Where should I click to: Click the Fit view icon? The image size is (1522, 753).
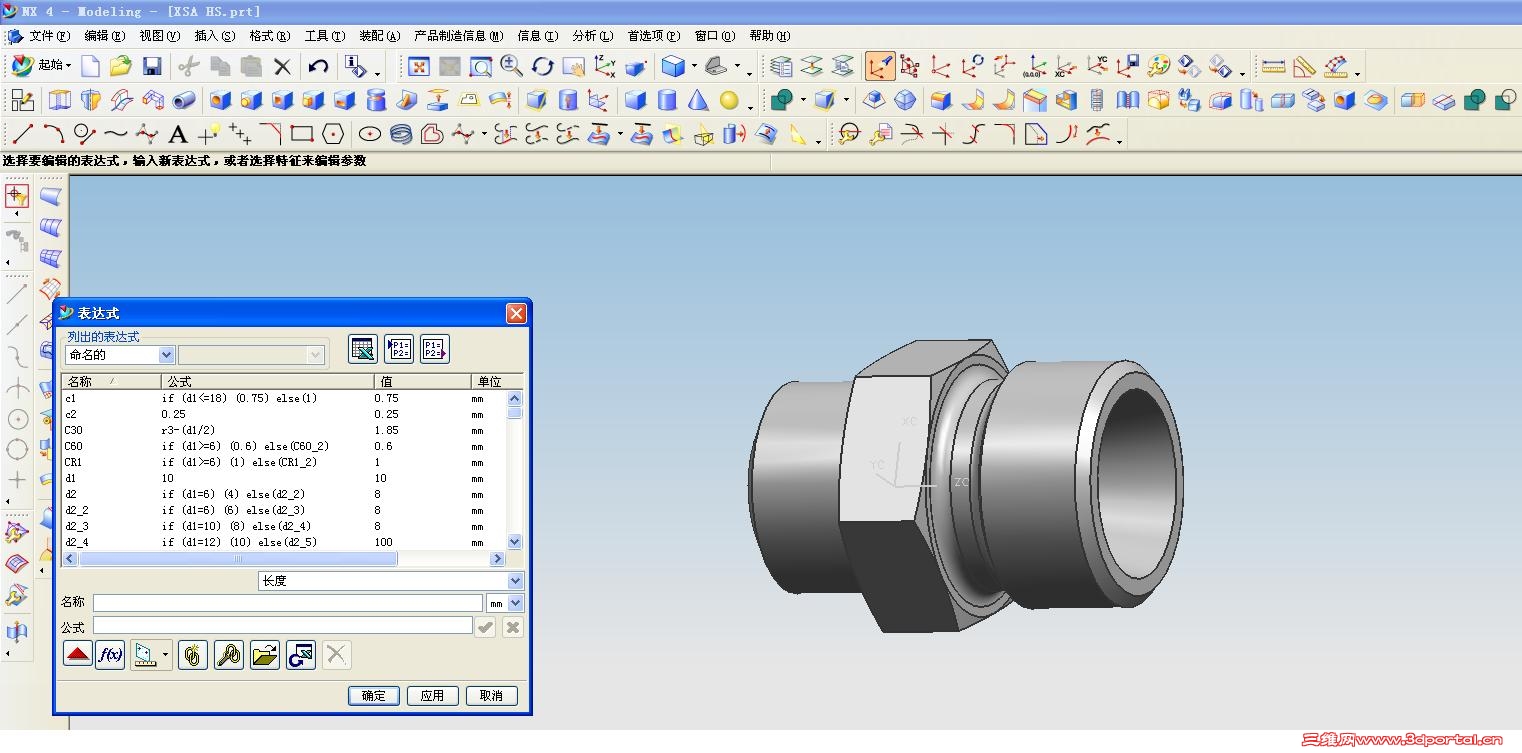pyautogui.click(x=419, y=67)
